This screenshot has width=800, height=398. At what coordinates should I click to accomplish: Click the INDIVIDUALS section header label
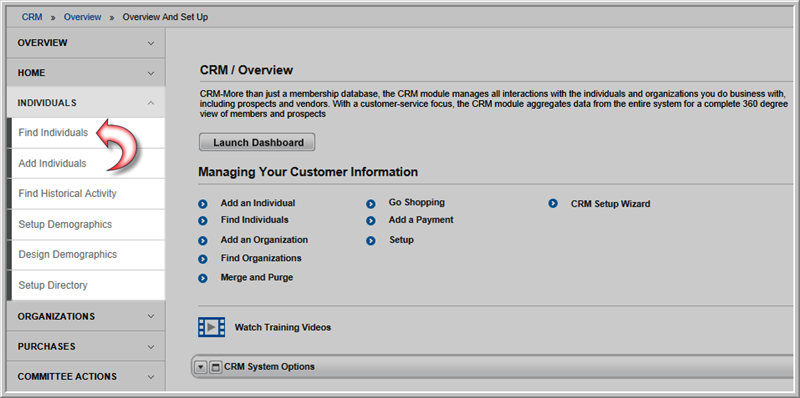point(47,103)
